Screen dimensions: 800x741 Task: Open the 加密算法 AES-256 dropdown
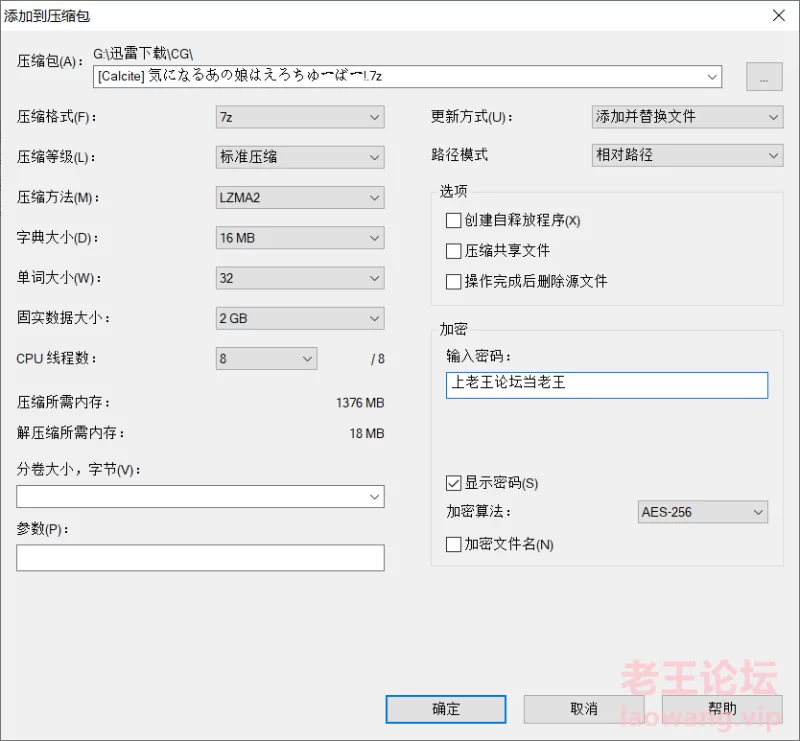click(x=703, y=513)
